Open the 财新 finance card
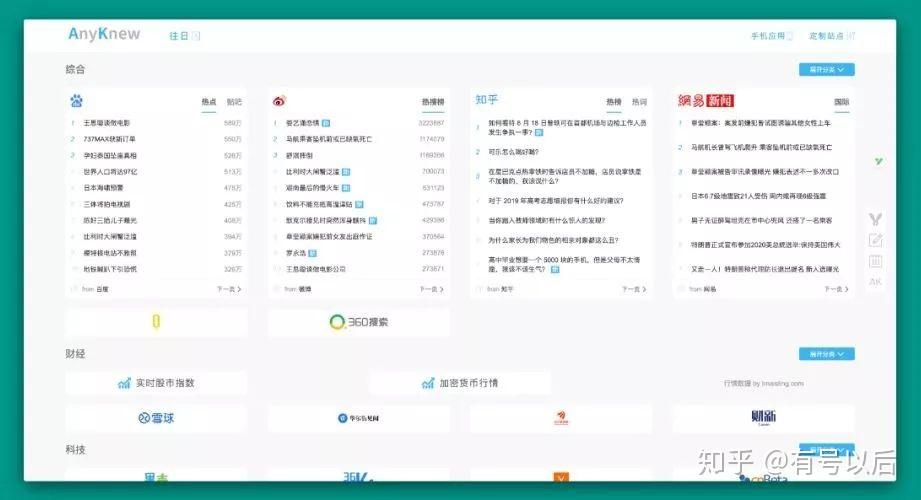 pos(764,418)
